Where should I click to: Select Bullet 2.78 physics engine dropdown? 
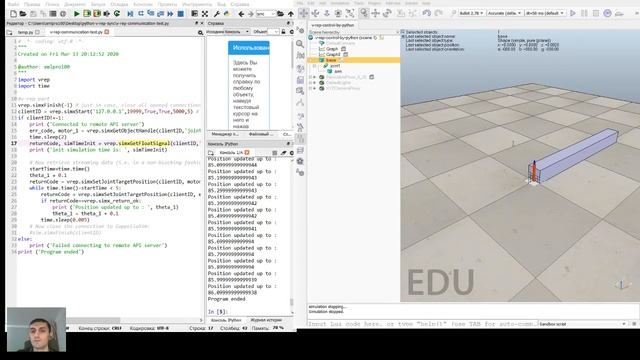pos(471,13)
